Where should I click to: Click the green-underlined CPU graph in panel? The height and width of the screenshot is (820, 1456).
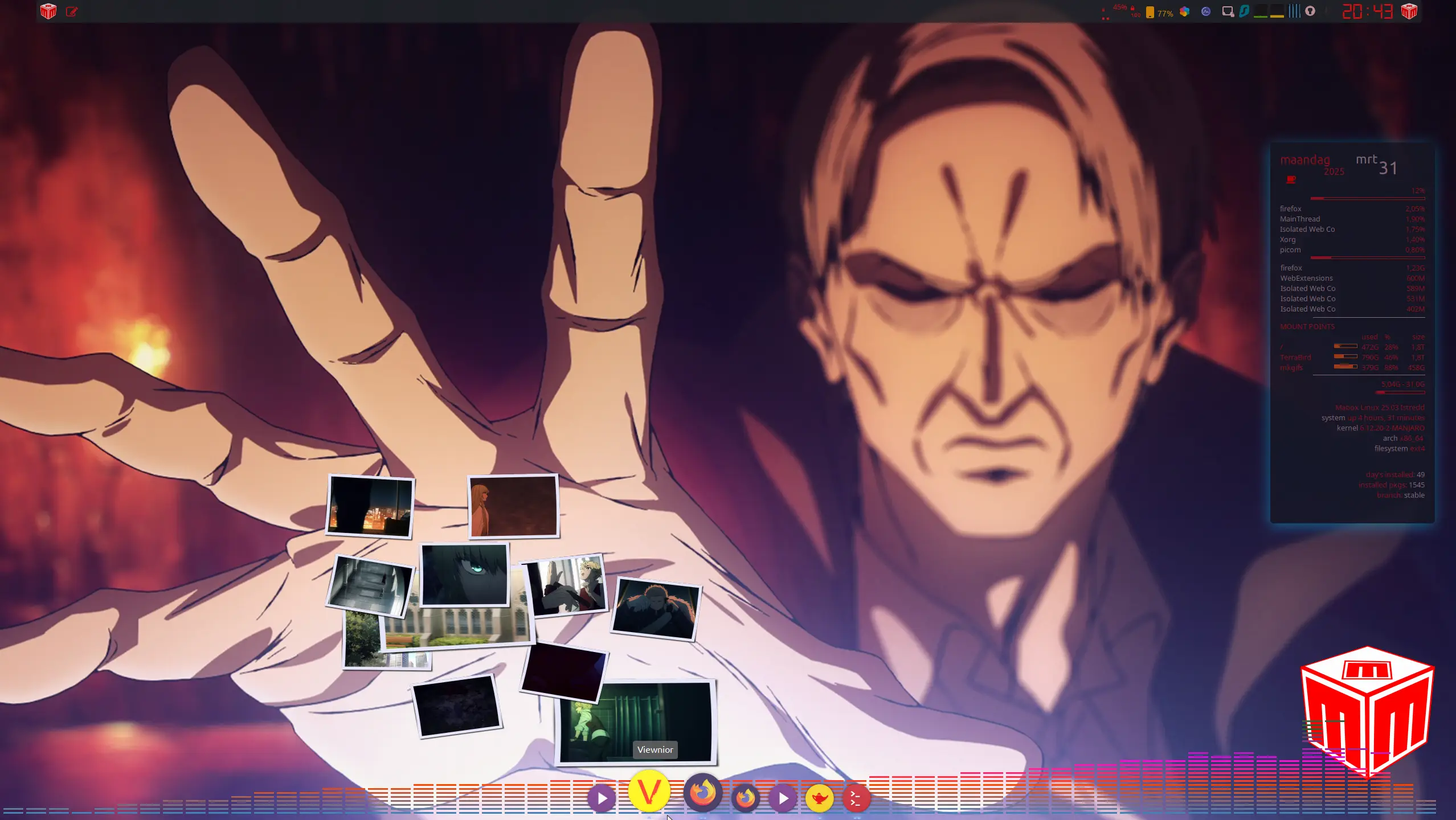click(x=1261, y=11)
